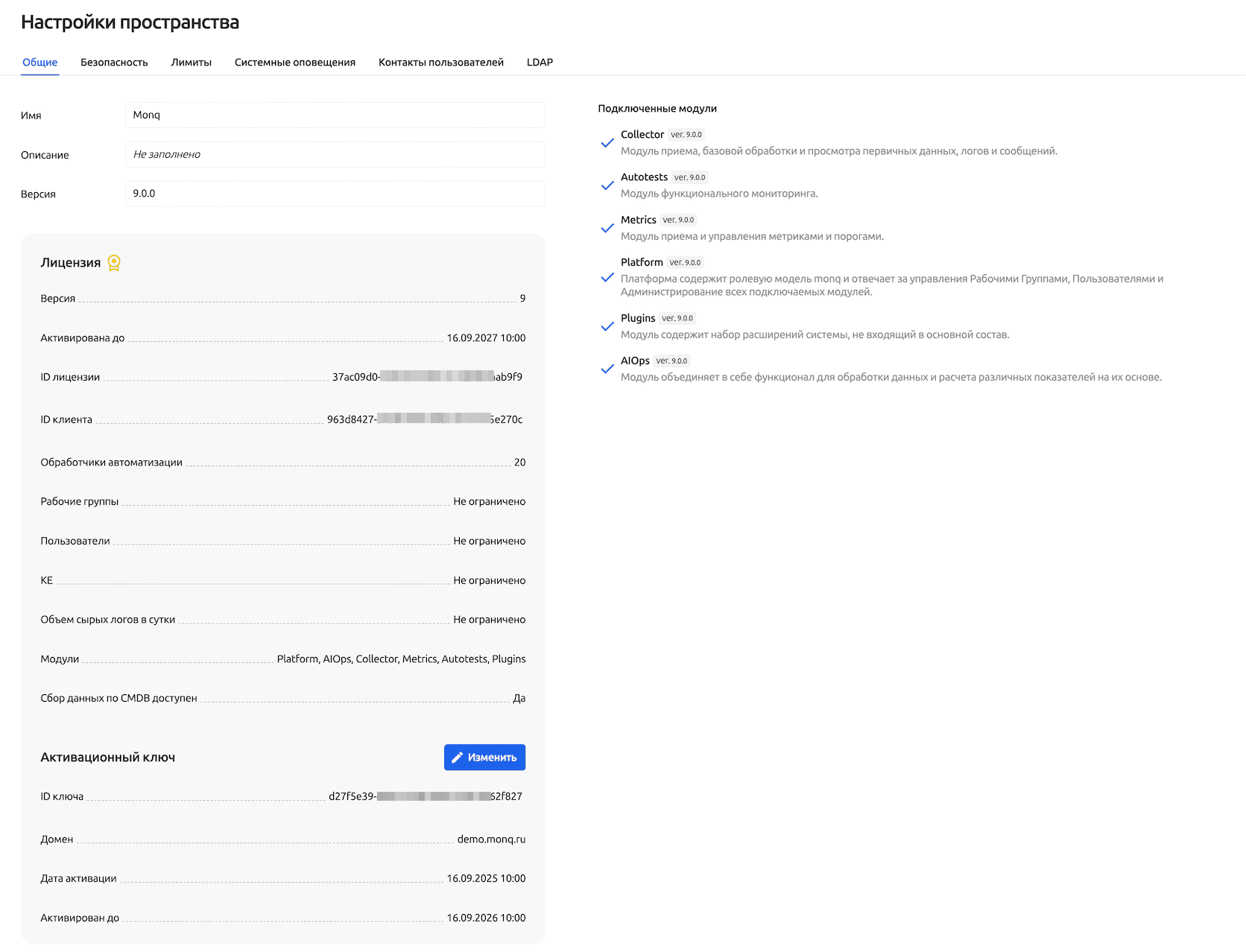Click the checkmark next to Collector module
The height and width of the screenshot is (952, 1246).
point(607,143)
